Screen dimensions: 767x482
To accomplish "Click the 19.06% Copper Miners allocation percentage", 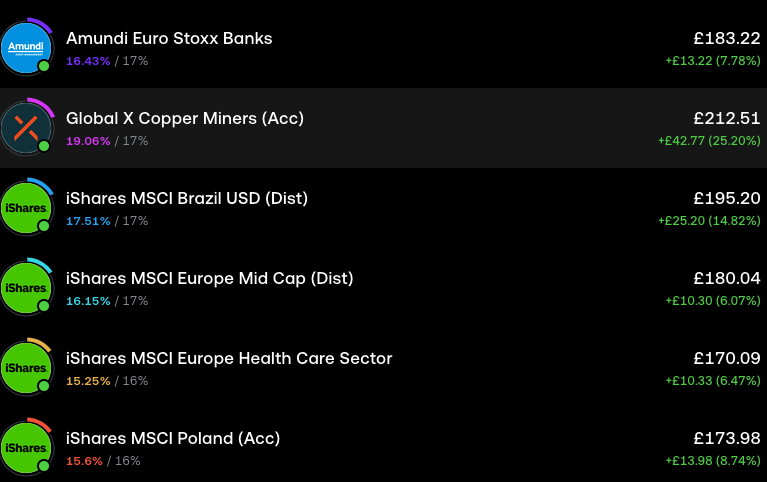I will [88, 141].
